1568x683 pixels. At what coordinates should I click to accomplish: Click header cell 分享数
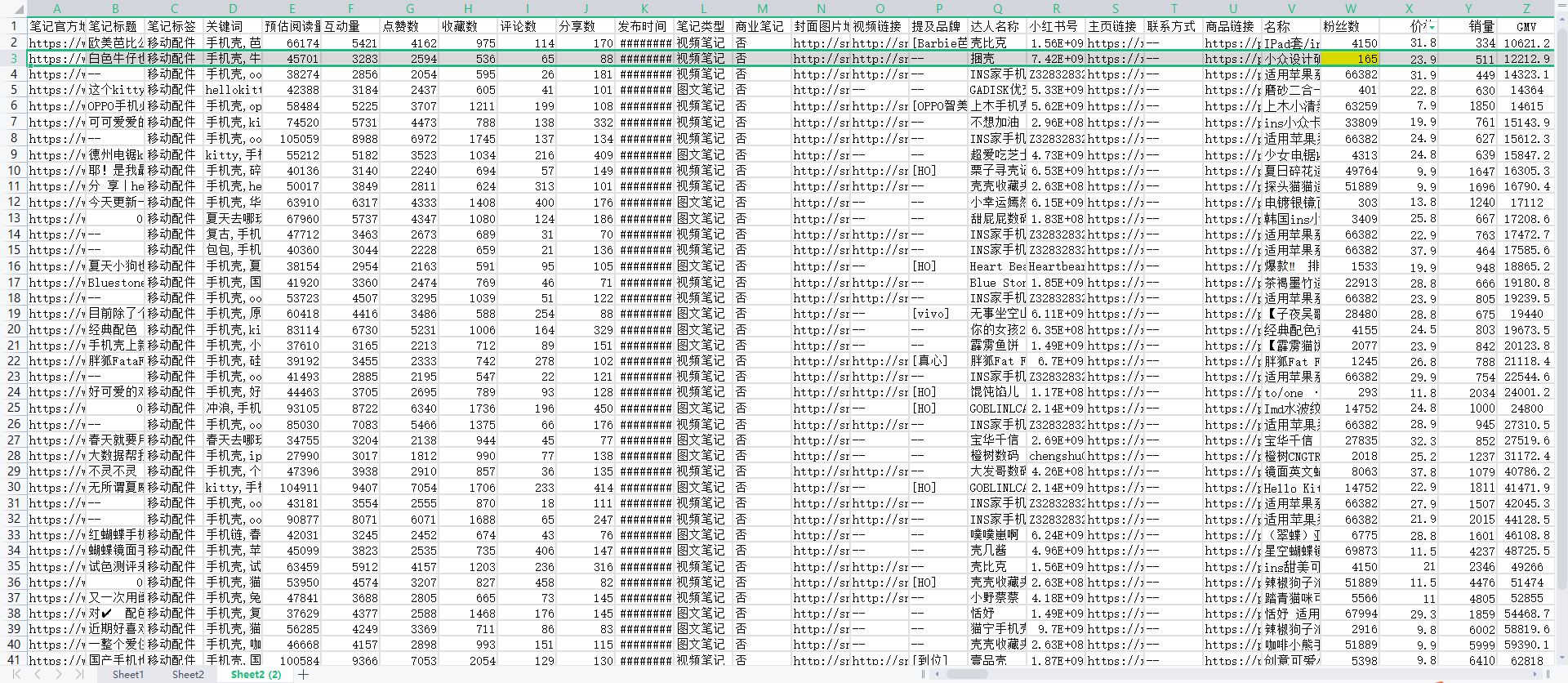(586, 26)
